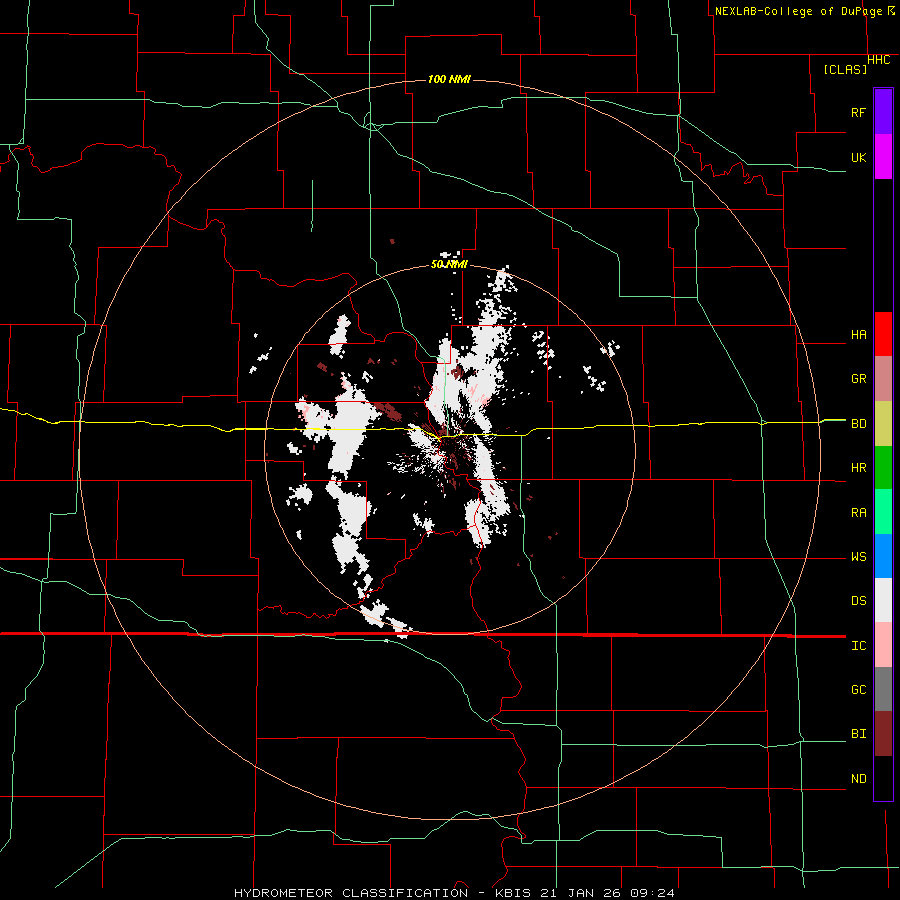Screen dimensions: 900x900
Task: Click the 50 NMI range ring label
Action: tap(449, 265)
